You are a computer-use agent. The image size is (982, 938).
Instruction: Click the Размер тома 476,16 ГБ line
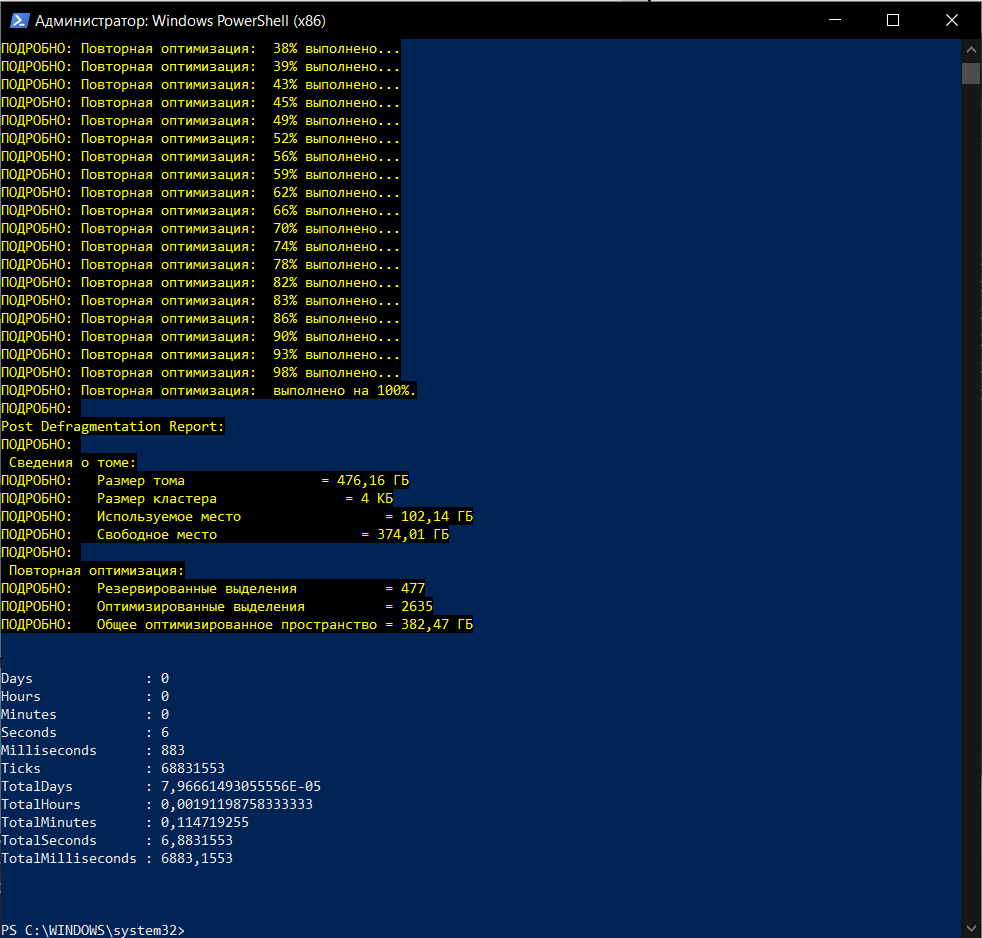click(x=205, y=480)
